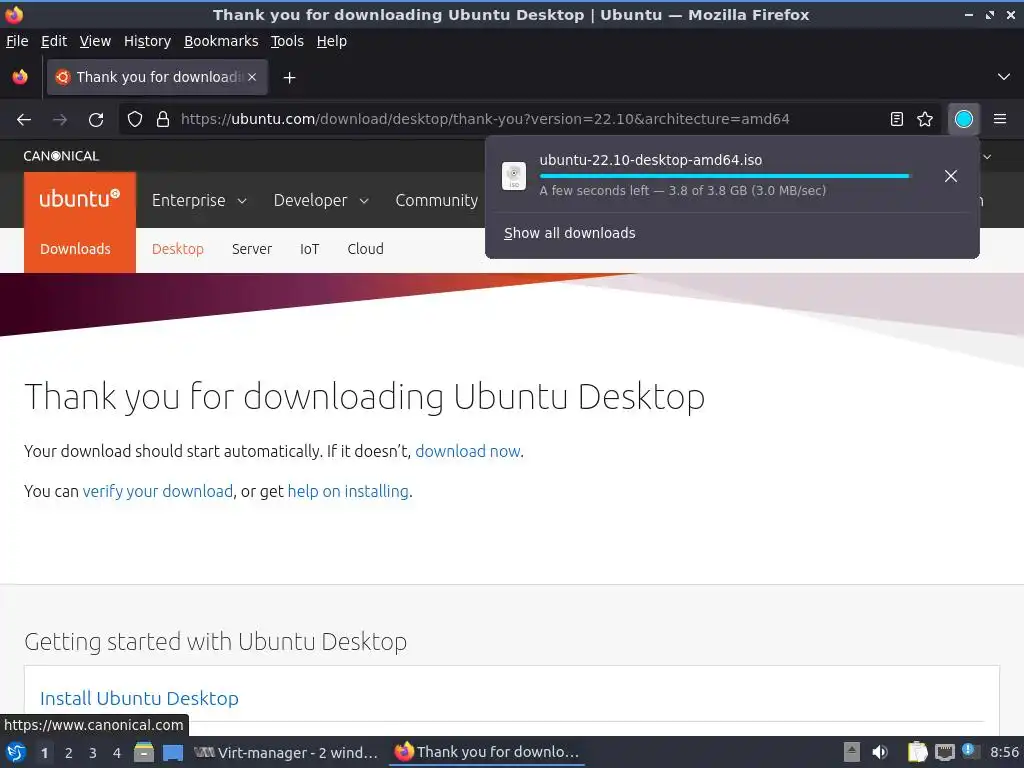Open the shield tracking protection icon

(x=135, y=120)
